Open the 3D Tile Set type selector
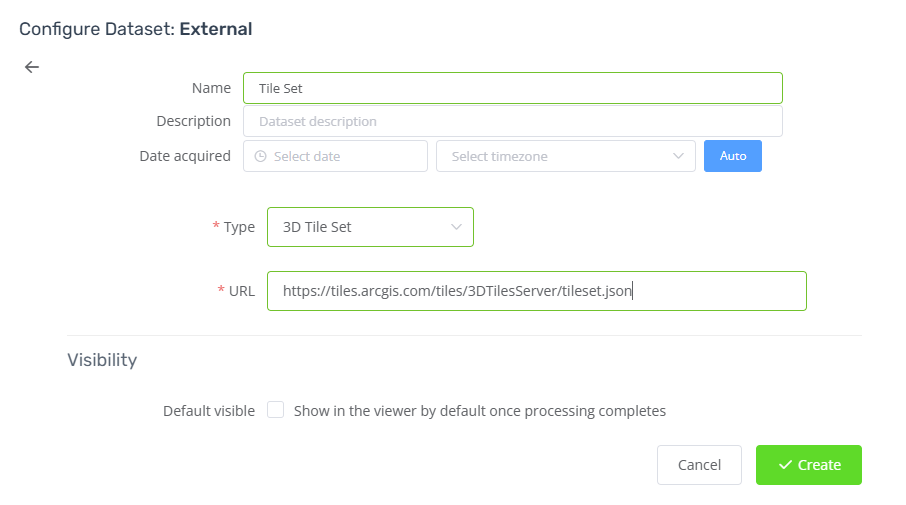The width and height of the screenshot is (906, 505). pos(370,227)
